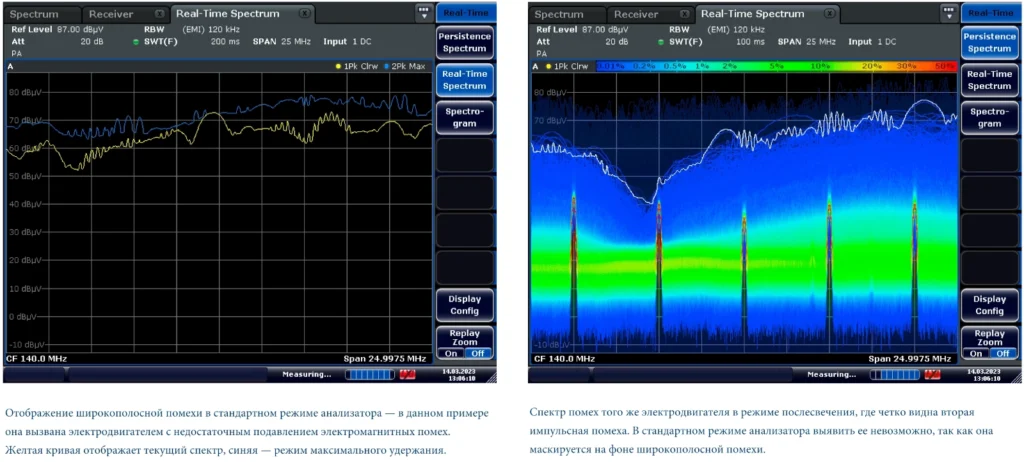Click Span 24.9975 MHz in right analyzer
The width and height of the screenshot is (1024, 462).
pyautogui.click(x=910, y=359)
